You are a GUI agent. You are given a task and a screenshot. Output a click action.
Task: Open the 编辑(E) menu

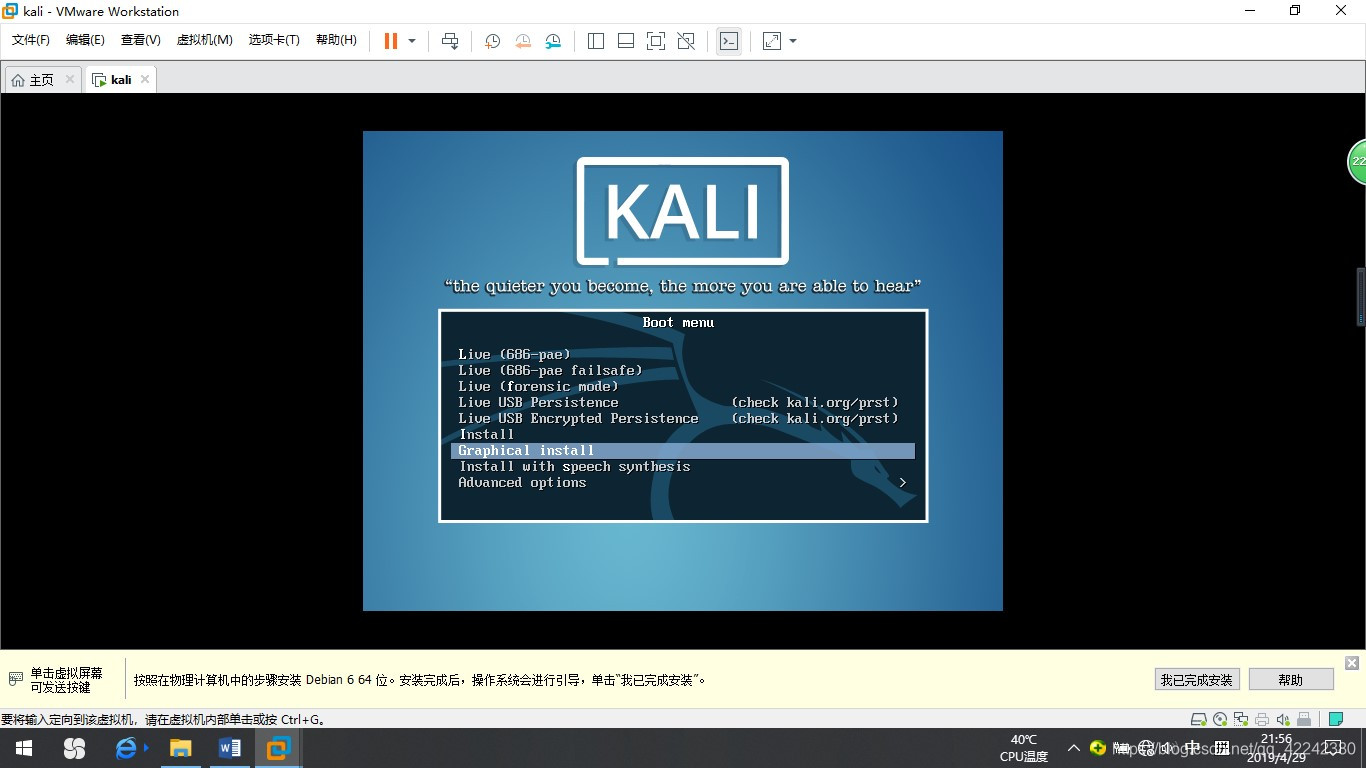[85, 40]
